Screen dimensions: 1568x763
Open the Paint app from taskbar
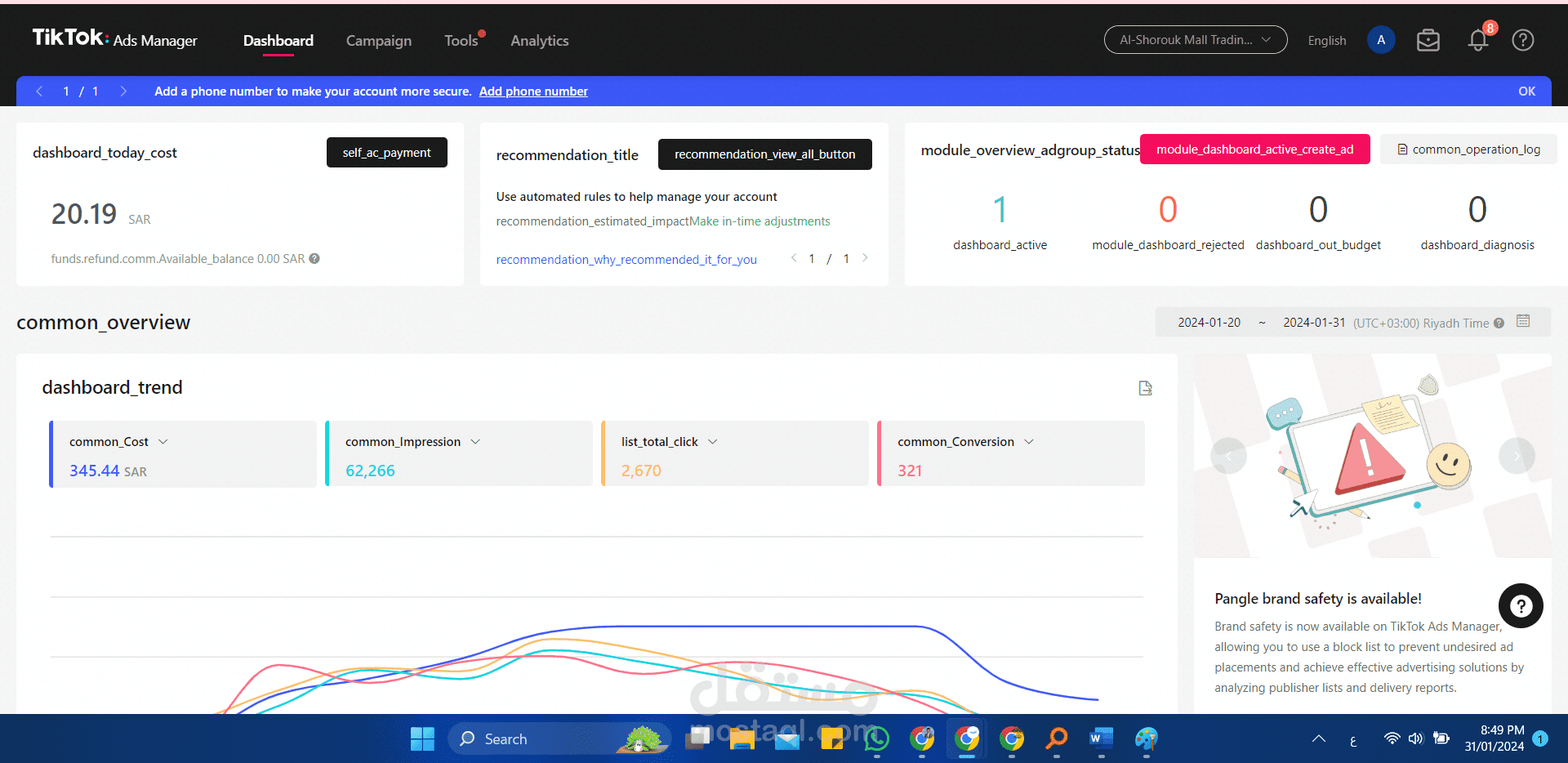[x=1146, y=738]
